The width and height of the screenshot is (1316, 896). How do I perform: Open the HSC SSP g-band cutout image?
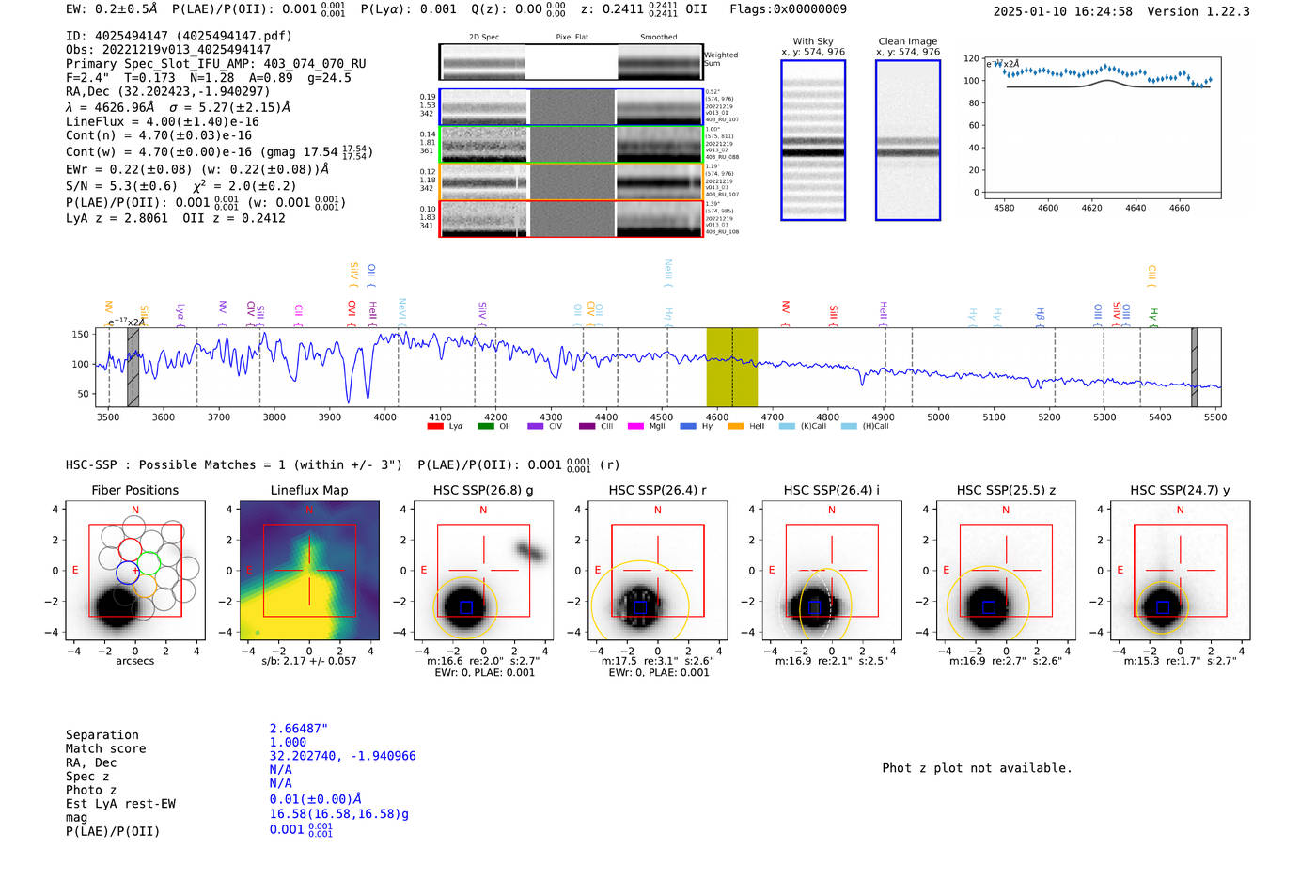pos(483,571)
